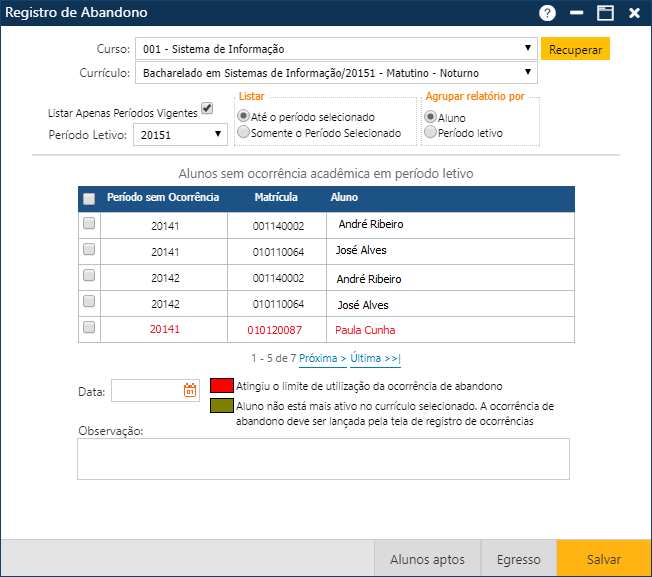
Task: Tick the checkbox for Paula Cunha row
Action: pos(89,327)
